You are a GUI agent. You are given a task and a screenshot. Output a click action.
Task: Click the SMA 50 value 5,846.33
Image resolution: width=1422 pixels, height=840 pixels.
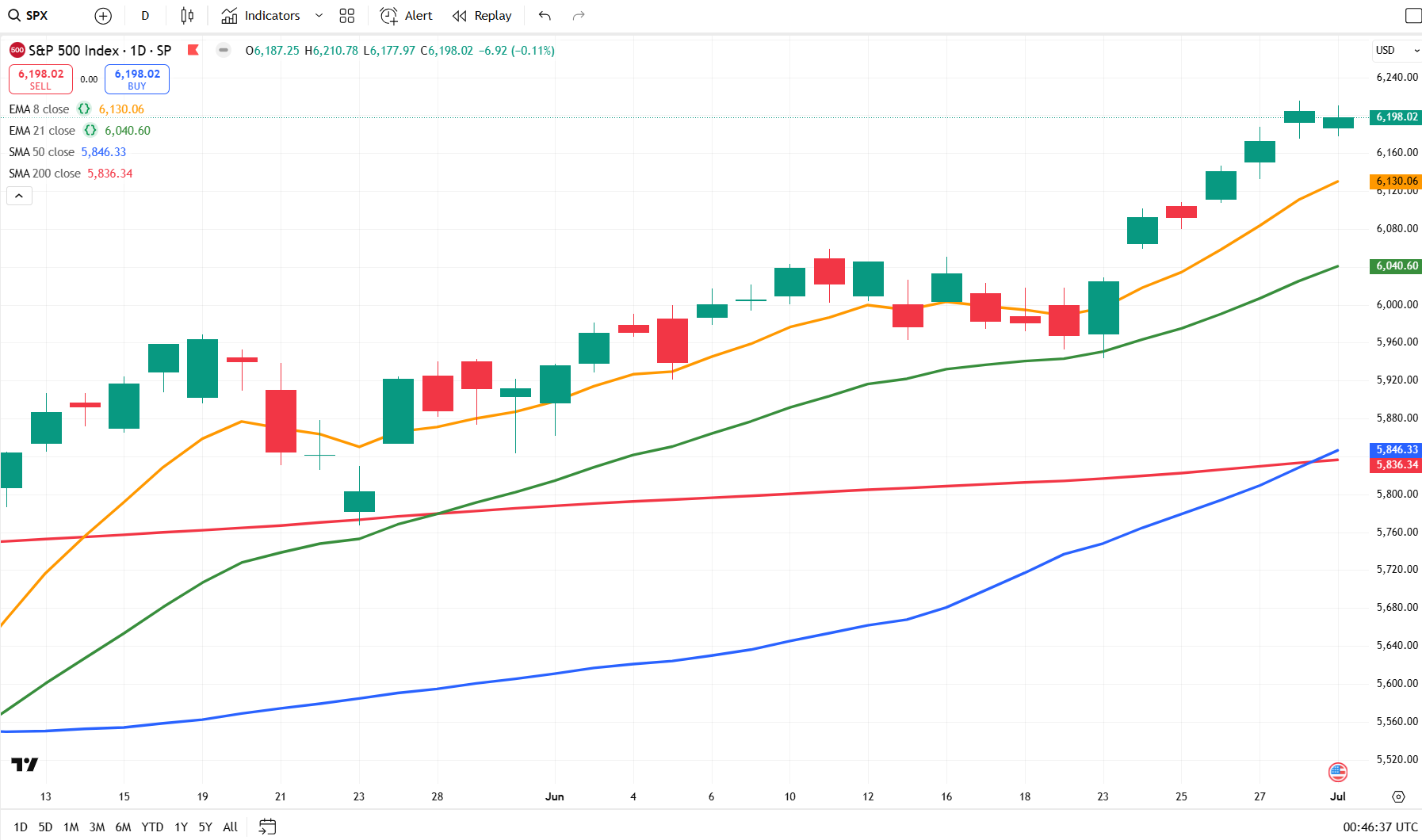pyautogui.click(x=104, y=152)
